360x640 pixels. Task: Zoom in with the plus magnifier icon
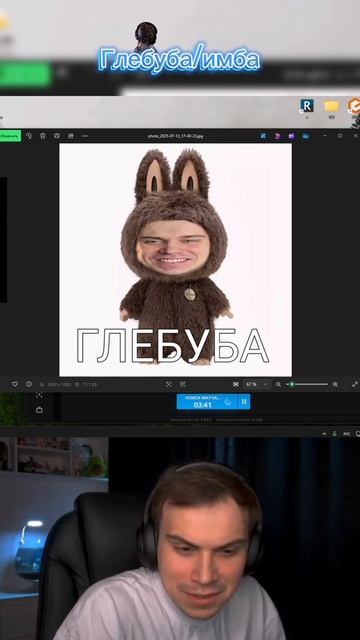click(x=336, y=384)
